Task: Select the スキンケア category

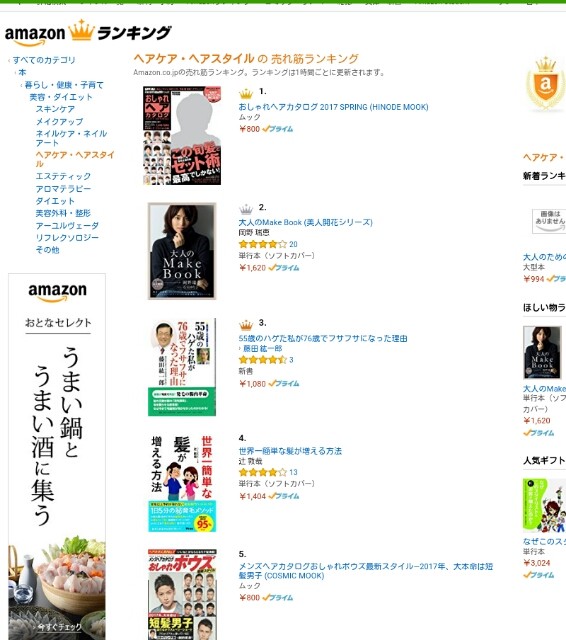Action: coord(55,109)
